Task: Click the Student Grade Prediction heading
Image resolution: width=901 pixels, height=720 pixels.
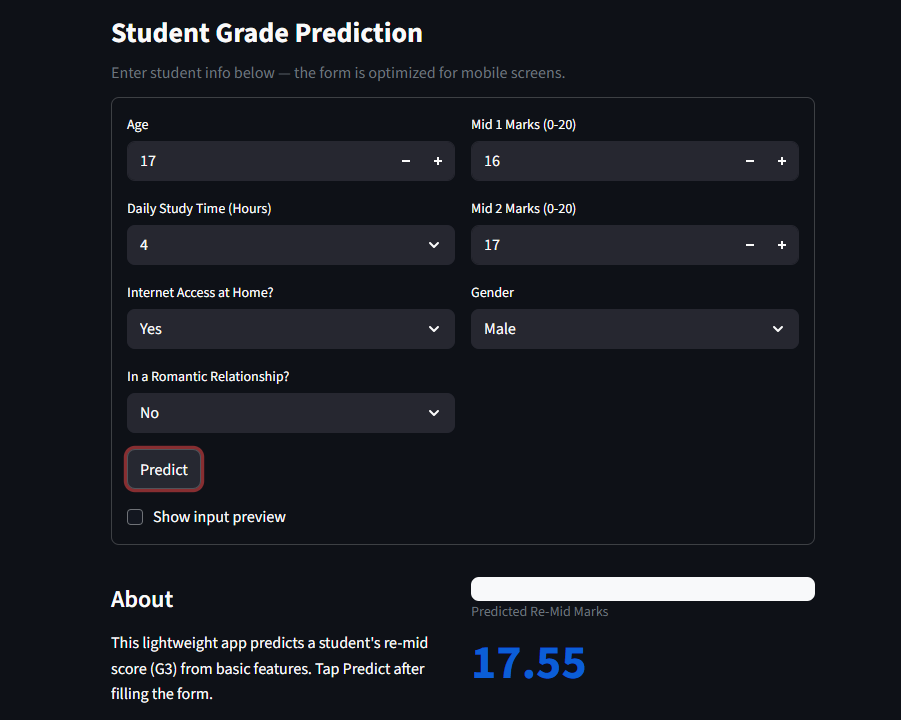Action: (x=267, y=33)
